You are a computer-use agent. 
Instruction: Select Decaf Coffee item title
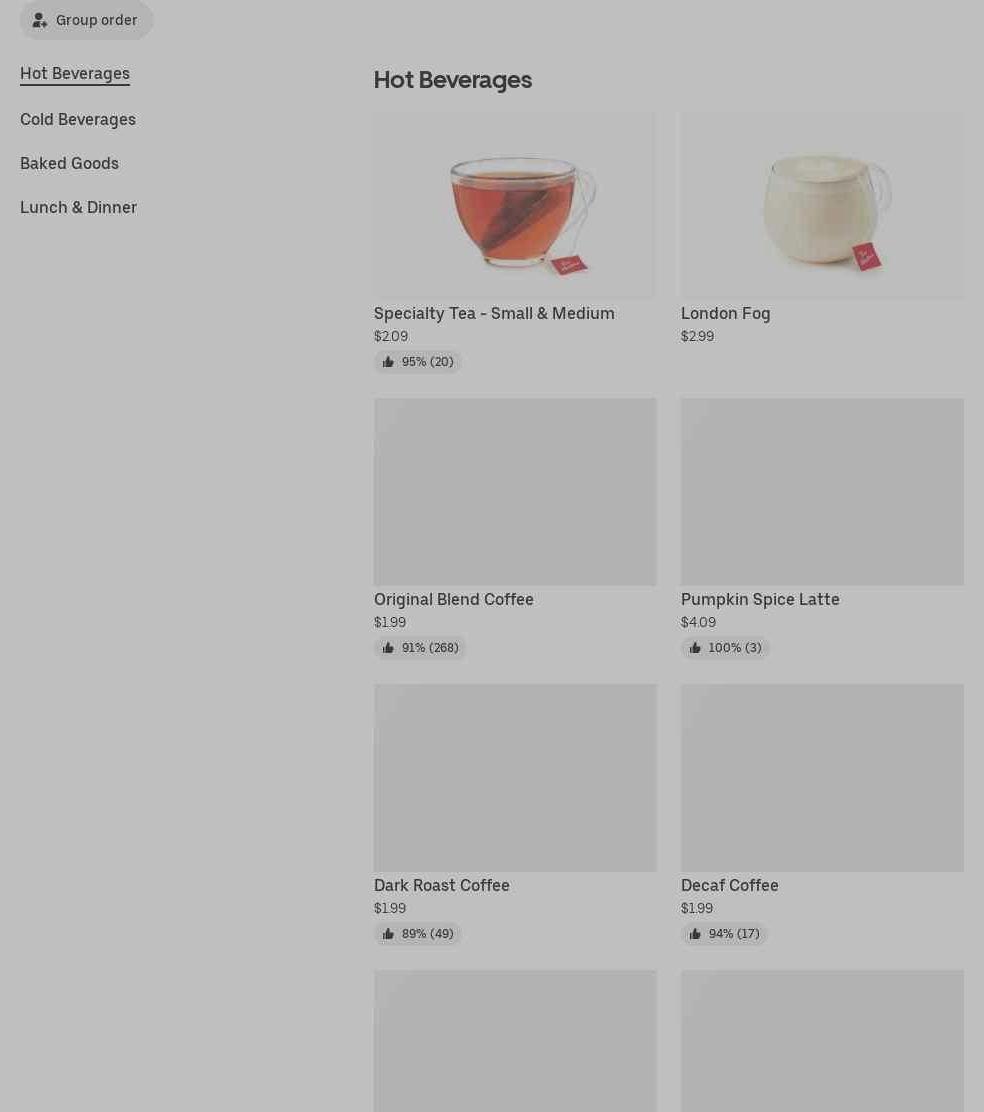click(729, 885)
